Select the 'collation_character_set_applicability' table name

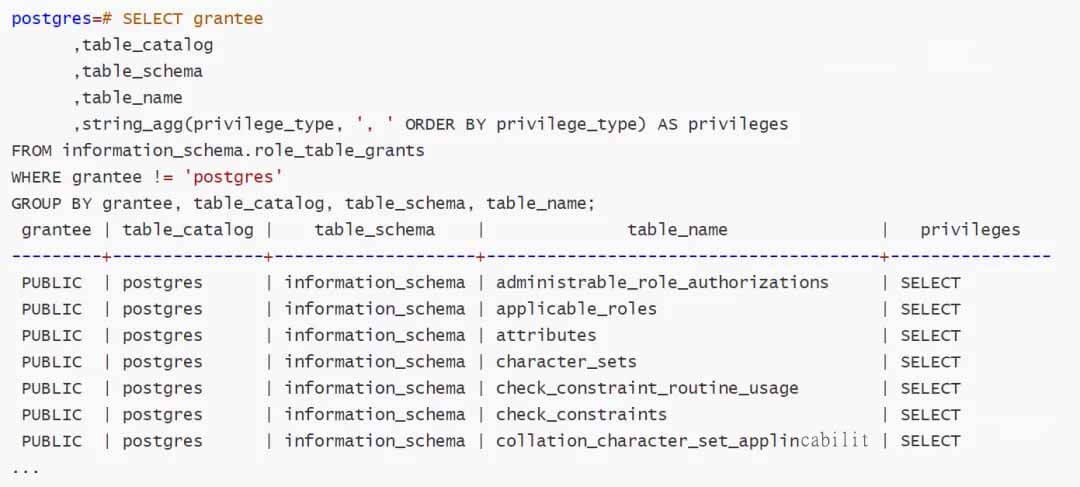click(682, 441)
